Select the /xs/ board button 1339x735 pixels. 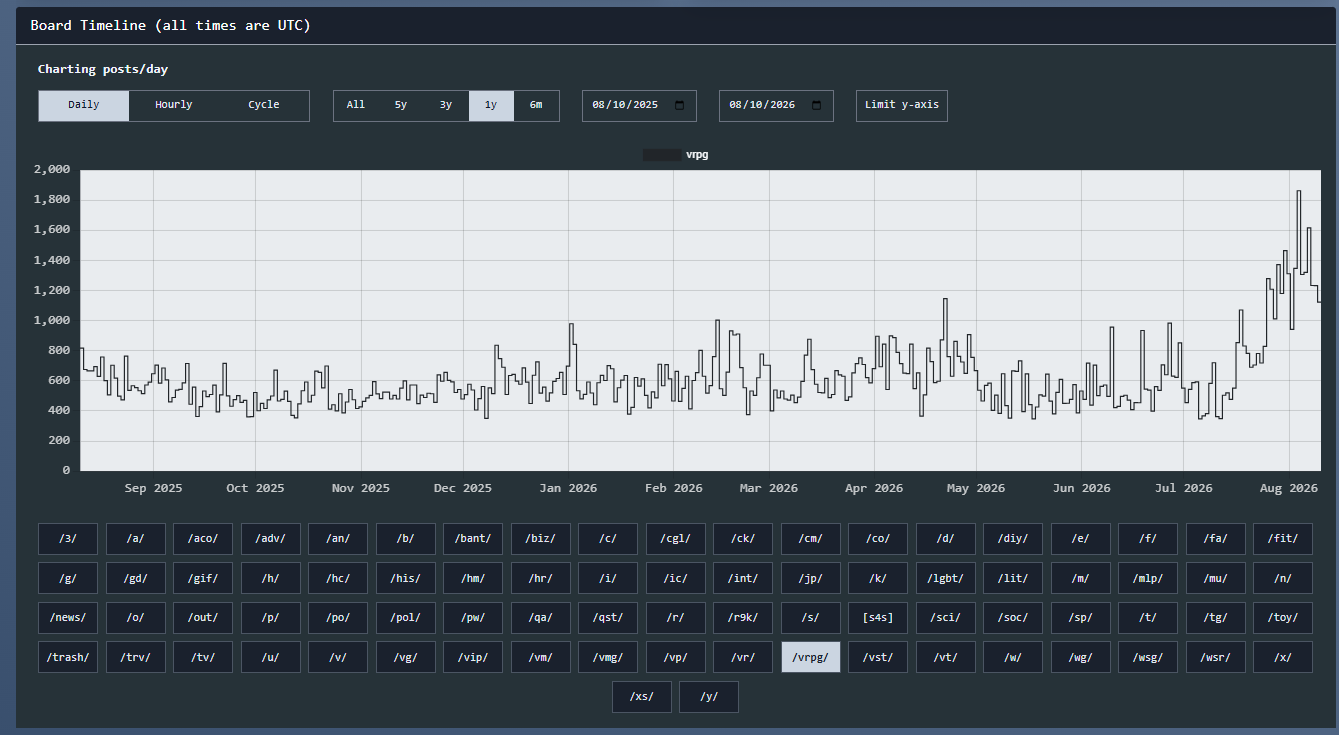[641, 697]
